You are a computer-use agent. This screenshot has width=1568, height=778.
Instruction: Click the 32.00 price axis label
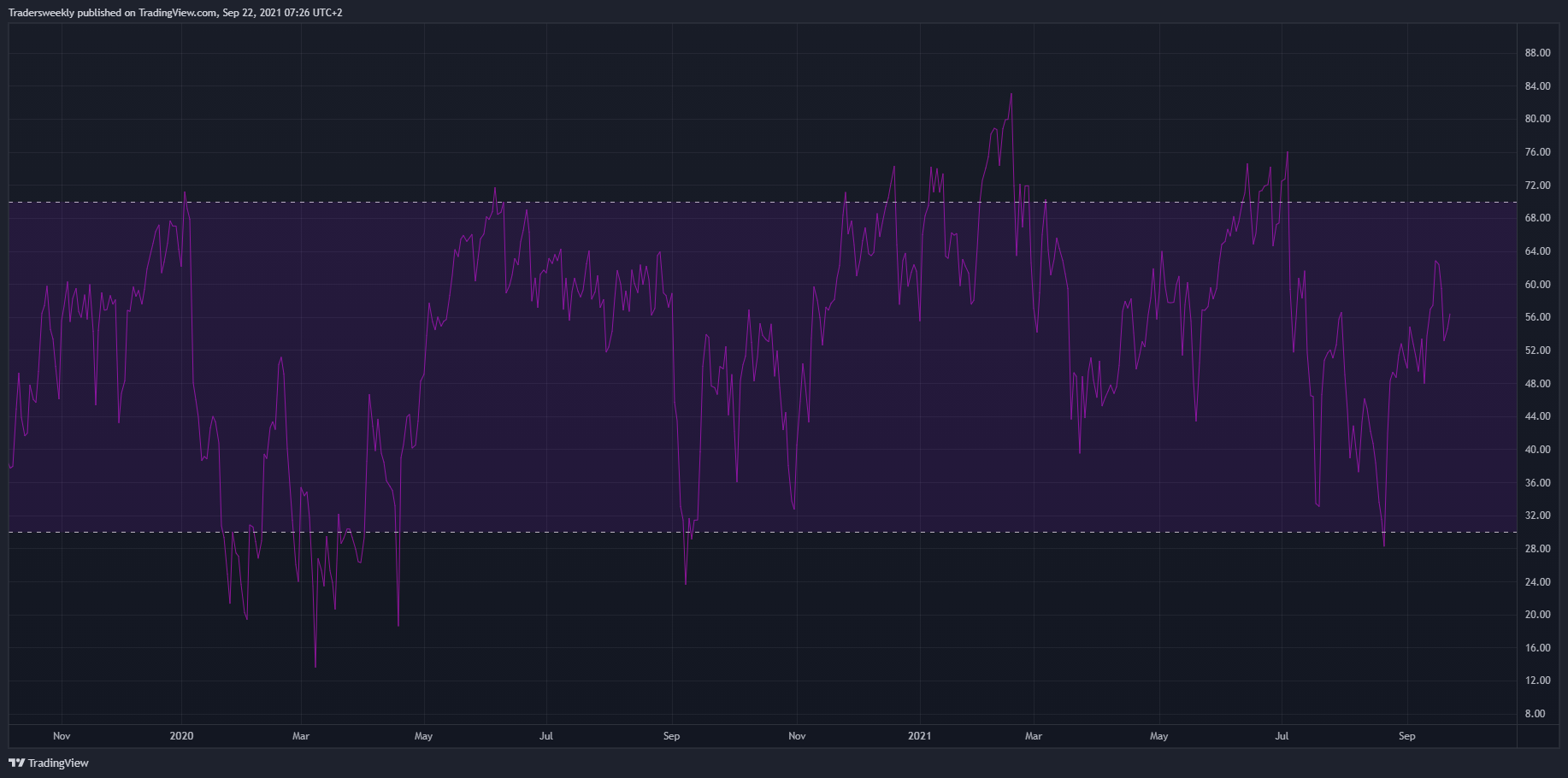1537,516
